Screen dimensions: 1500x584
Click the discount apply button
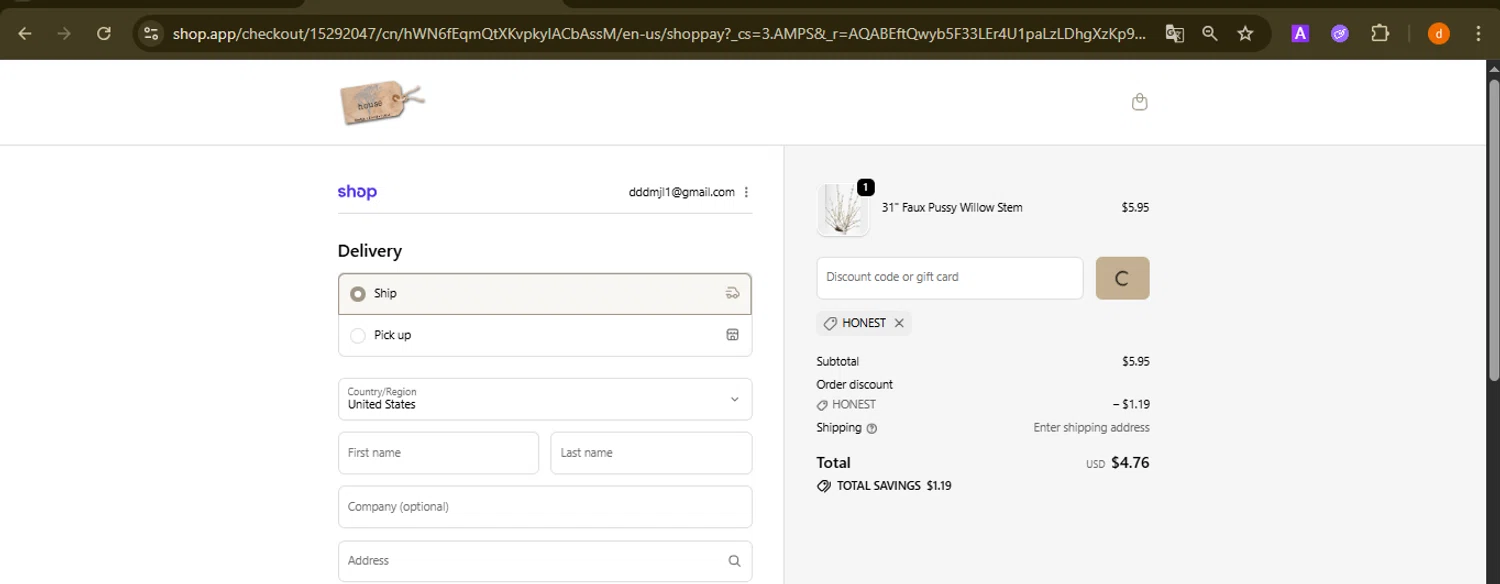coord(1122,278)
